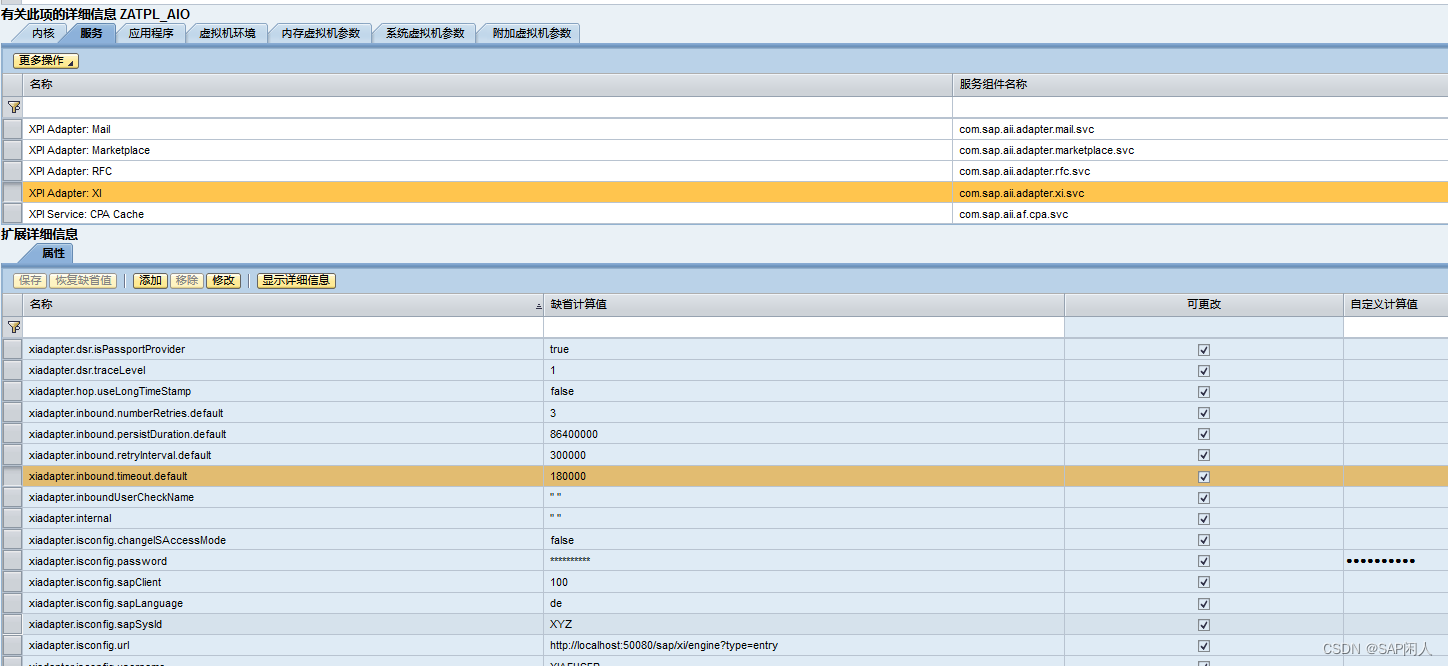Toggle 可更改 checkbox for xiadapter.hop.useLongTimeStamp
Viewport: 1448px width, 666px height.
pyautogui.click(x=1203, y=392)
